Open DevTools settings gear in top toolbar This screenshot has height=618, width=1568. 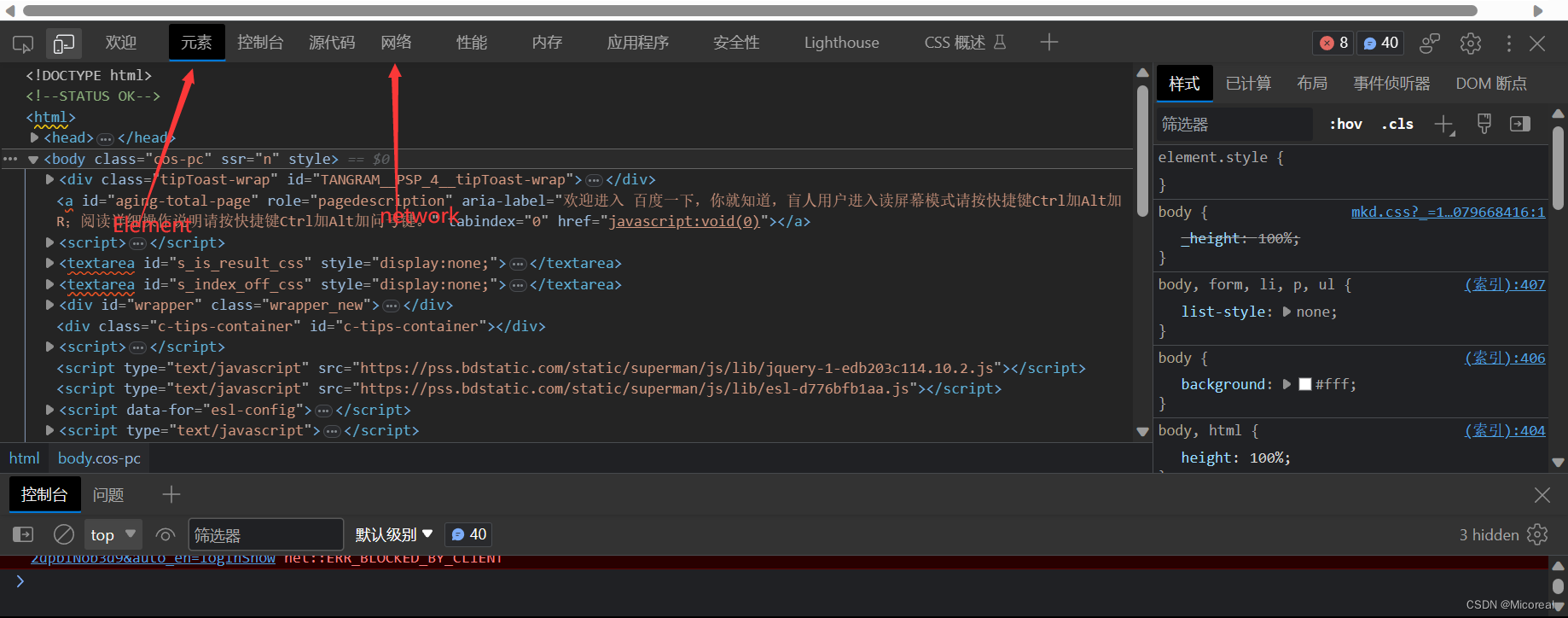[x=1470, y=44]
